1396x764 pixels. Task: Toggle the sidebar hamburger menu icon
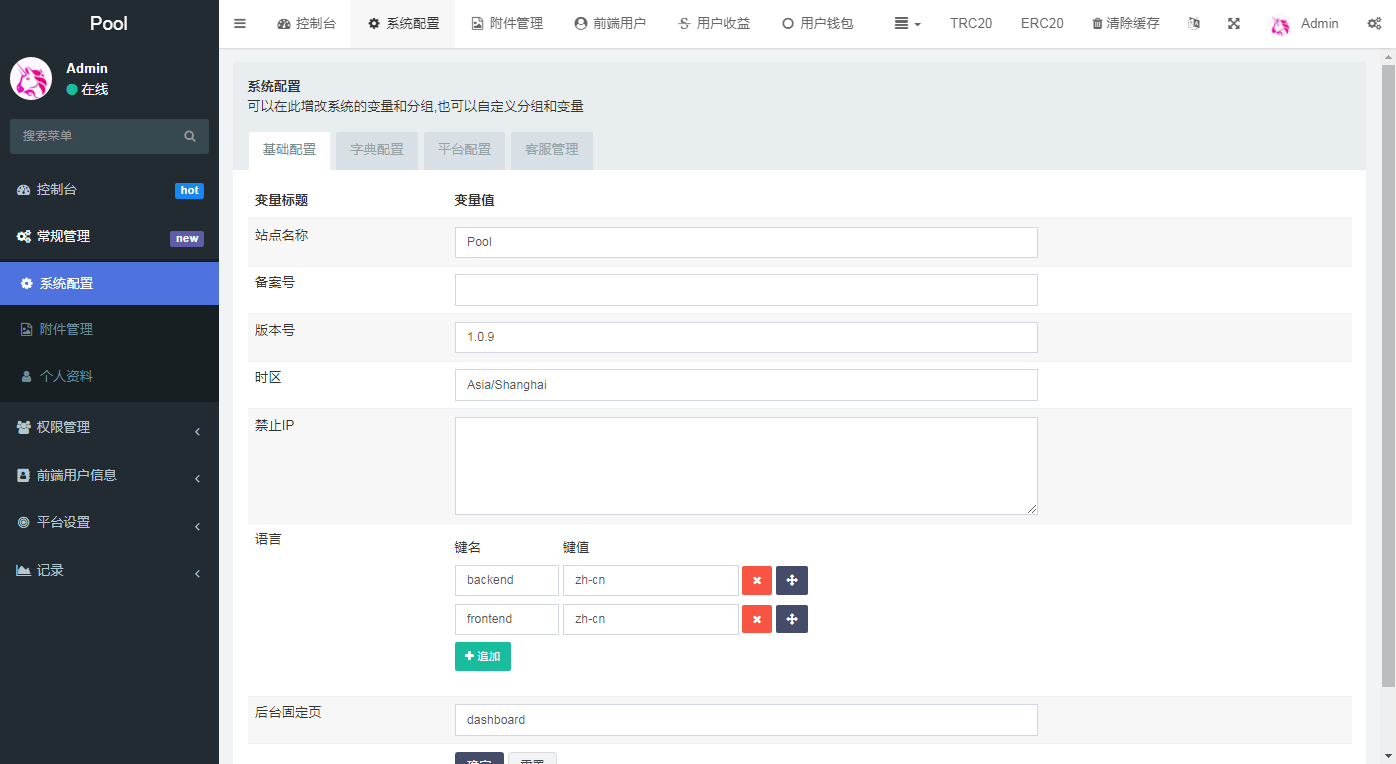click(x=240, y=23)
